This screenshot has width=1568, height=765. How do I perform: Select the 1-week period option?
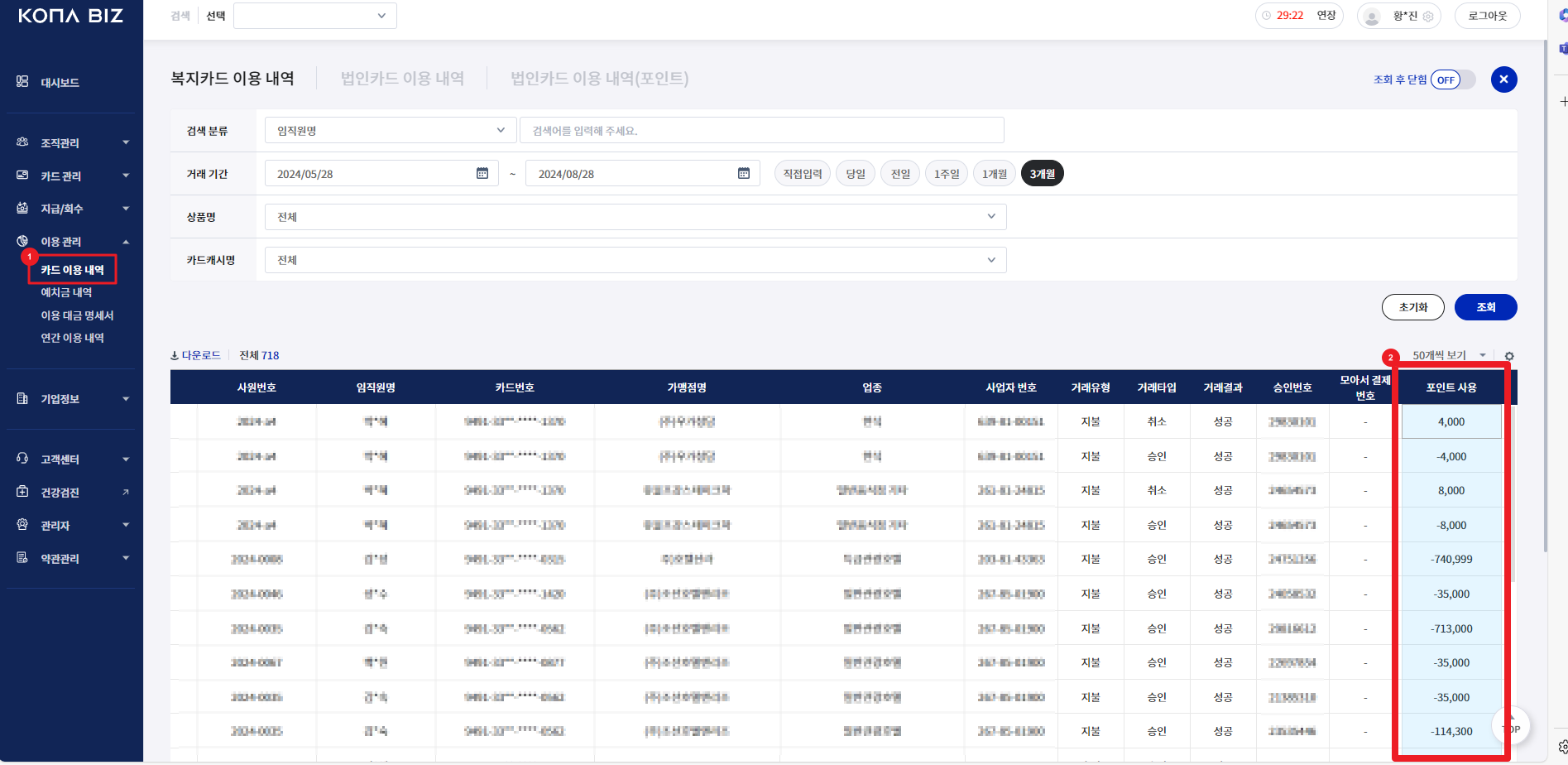pyautogui.click(x=946, y=174)
